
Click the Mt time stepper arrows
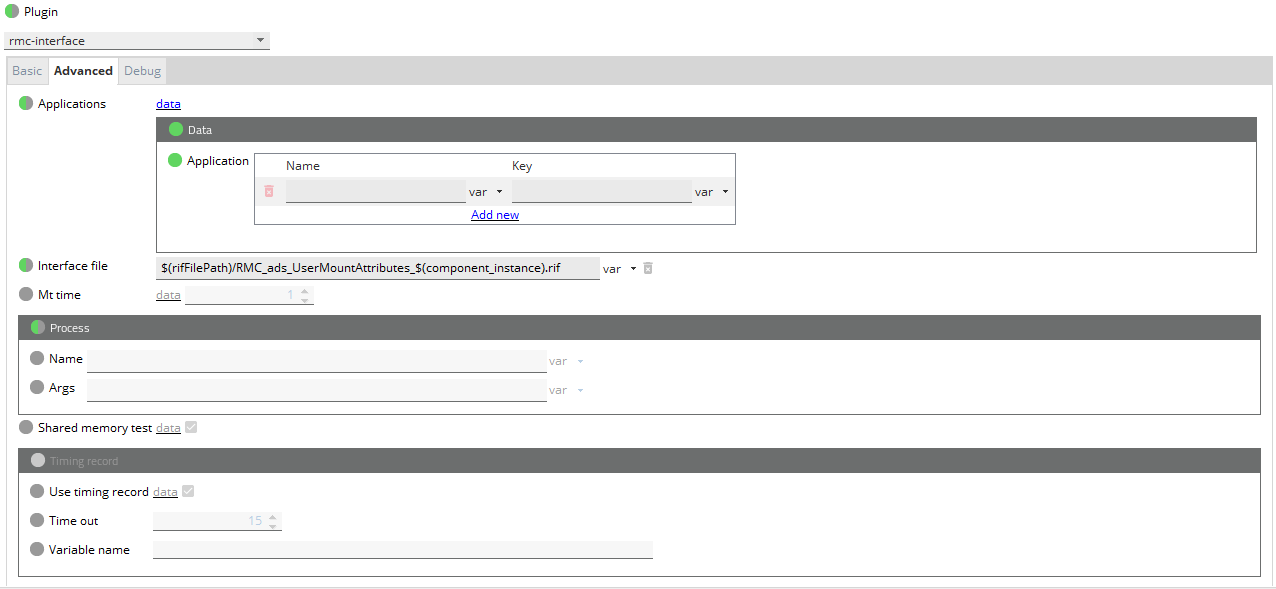pos(305,295)
